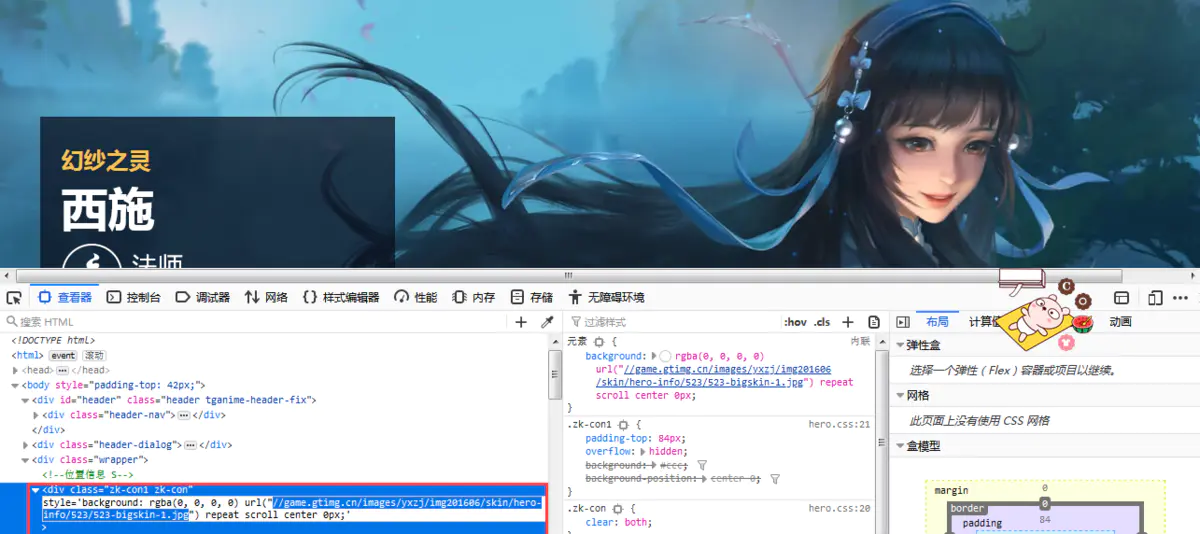The height and width of the screenshot is (534, 1200).
Task: Collapse the wrapper div node
Action: [x=26, y=460]
